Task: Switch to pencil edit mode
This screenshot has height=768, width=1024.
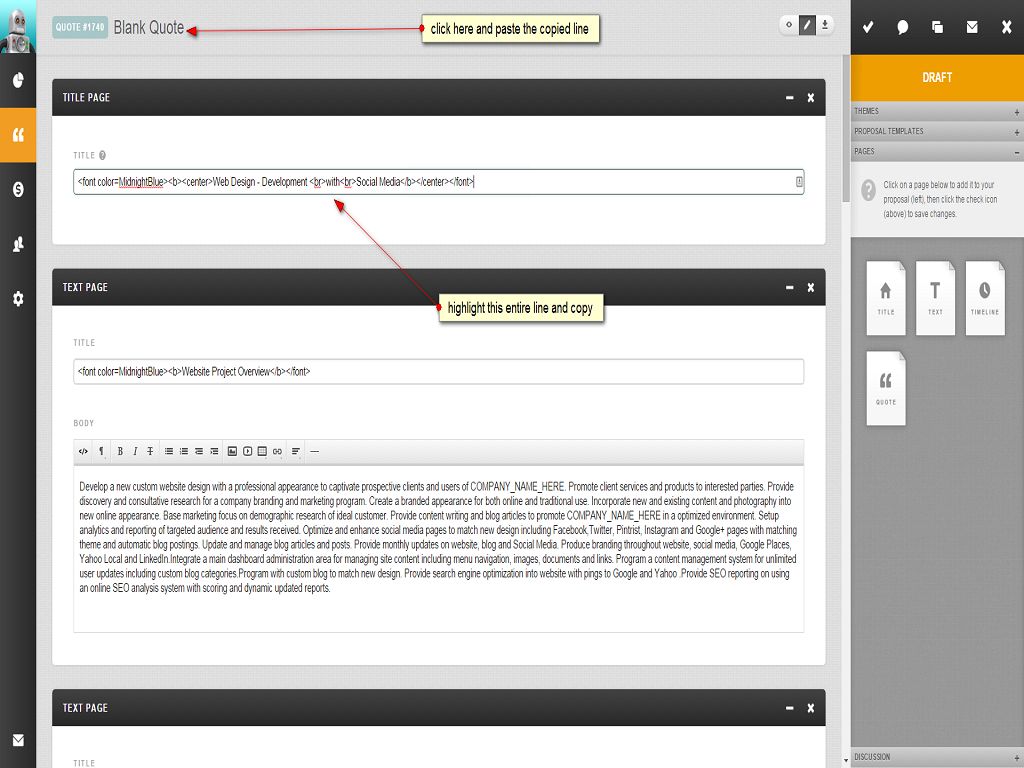Action: pyautogui.click(x=807, y=25)
